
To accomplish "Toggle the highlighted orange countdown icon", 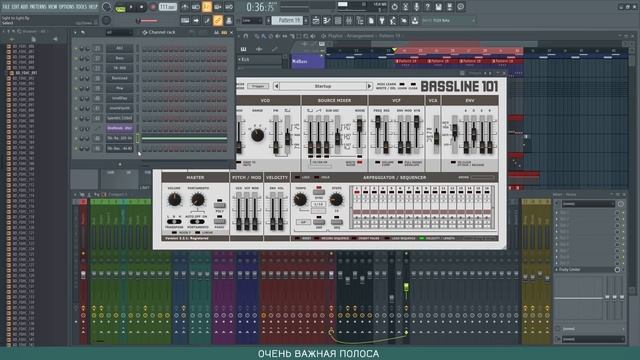I will click(207, 7).
